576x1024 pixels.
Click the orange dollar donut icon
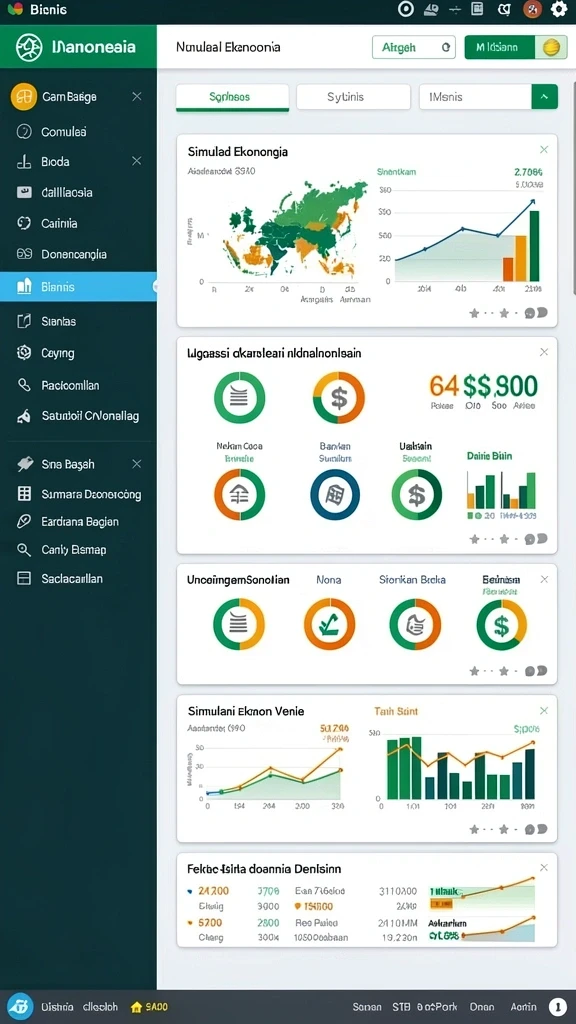tap(338, 397)
